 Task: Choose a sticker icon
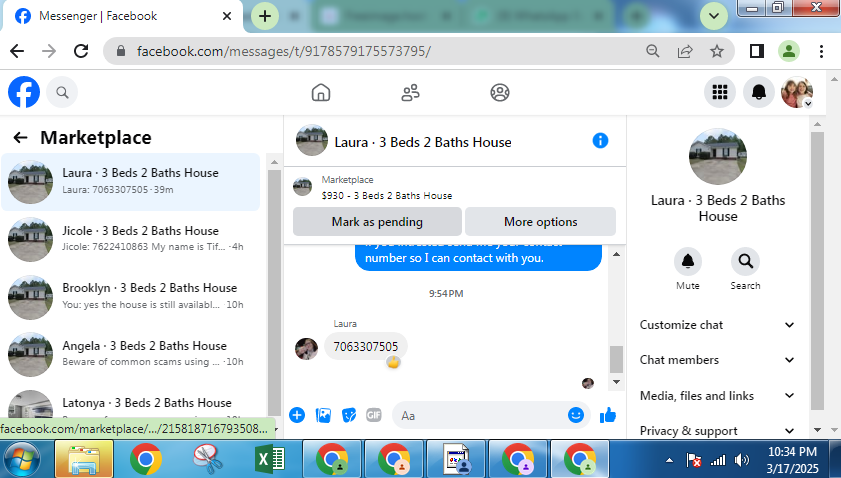pyautogui.click(x=349, y=415)
